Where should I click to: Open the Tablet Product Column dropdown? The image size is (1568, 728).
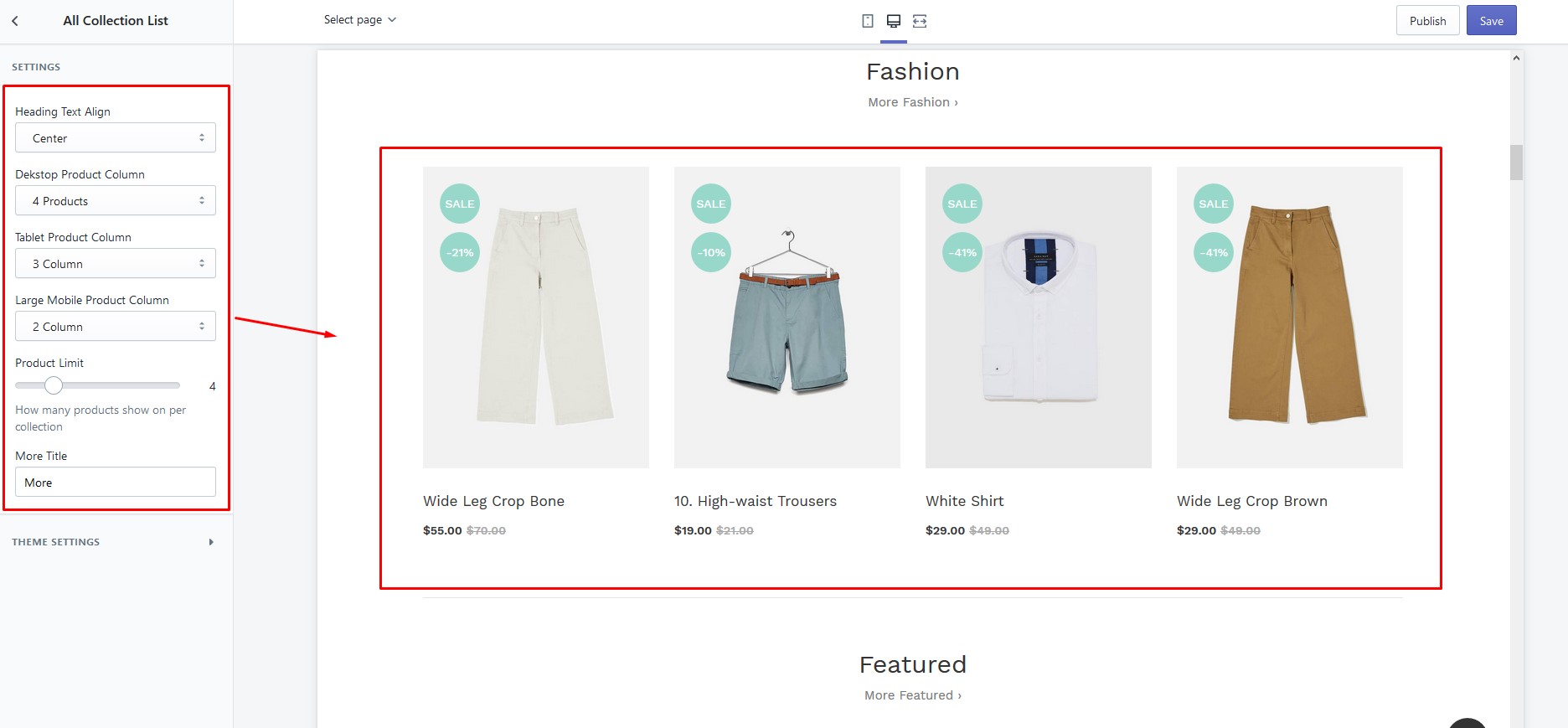[x=116, y=264]
